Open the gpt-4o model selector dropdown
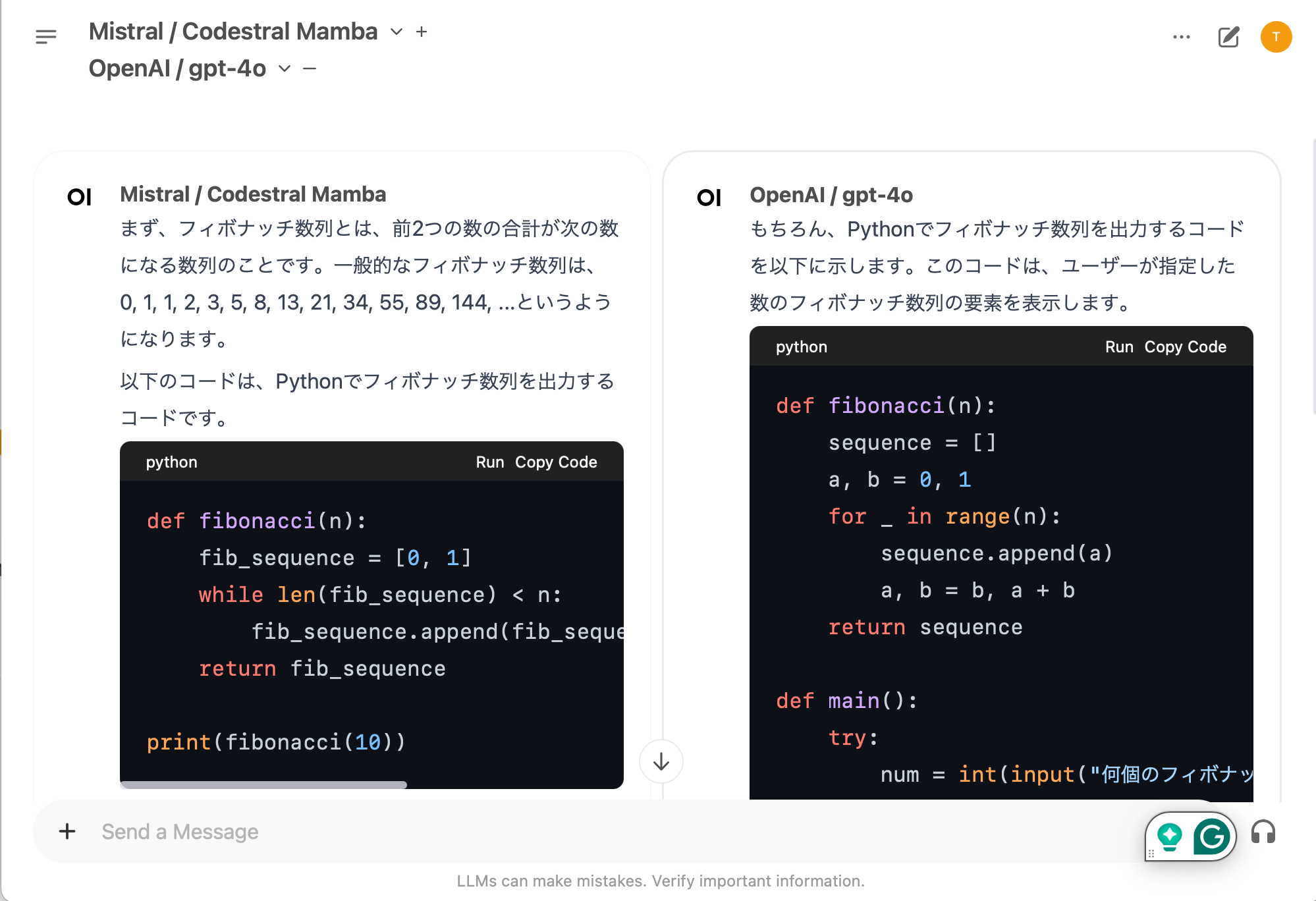The image size is (1316, 901). [284, 68]
